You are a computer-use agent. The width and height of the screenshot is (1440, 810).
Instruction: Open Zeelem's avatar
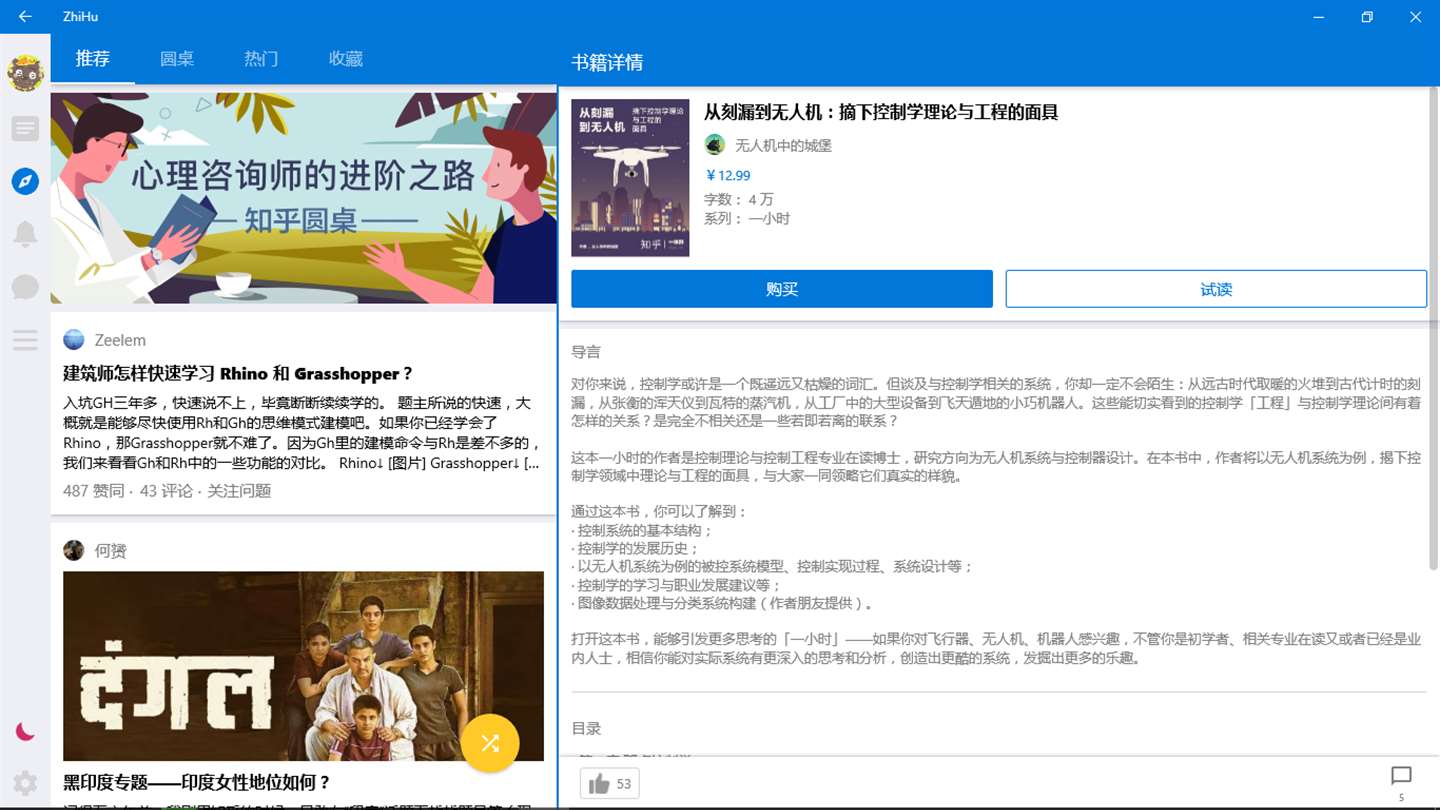click(x=74, y=340)
